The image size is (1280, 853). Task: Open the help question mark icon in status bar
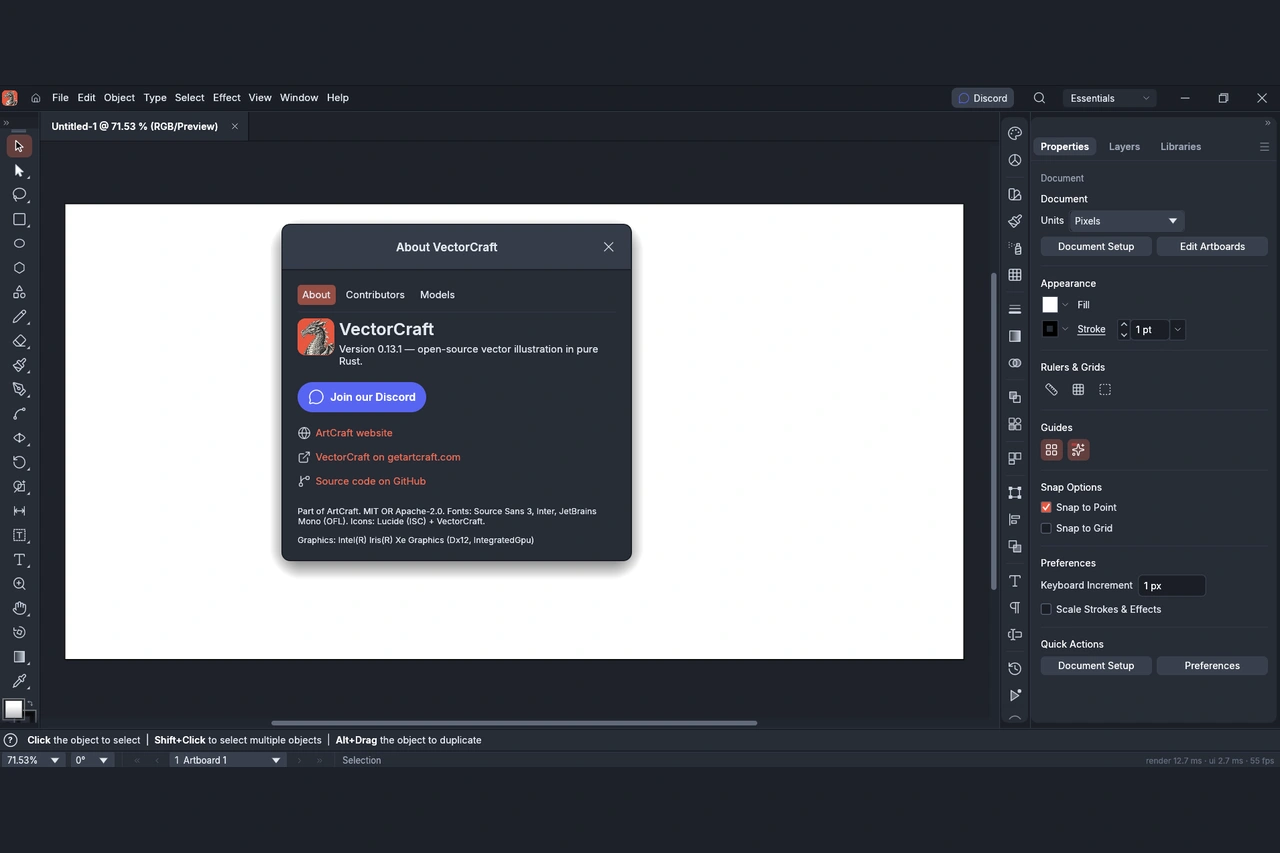pyautogui.click(x=11, y=740)
